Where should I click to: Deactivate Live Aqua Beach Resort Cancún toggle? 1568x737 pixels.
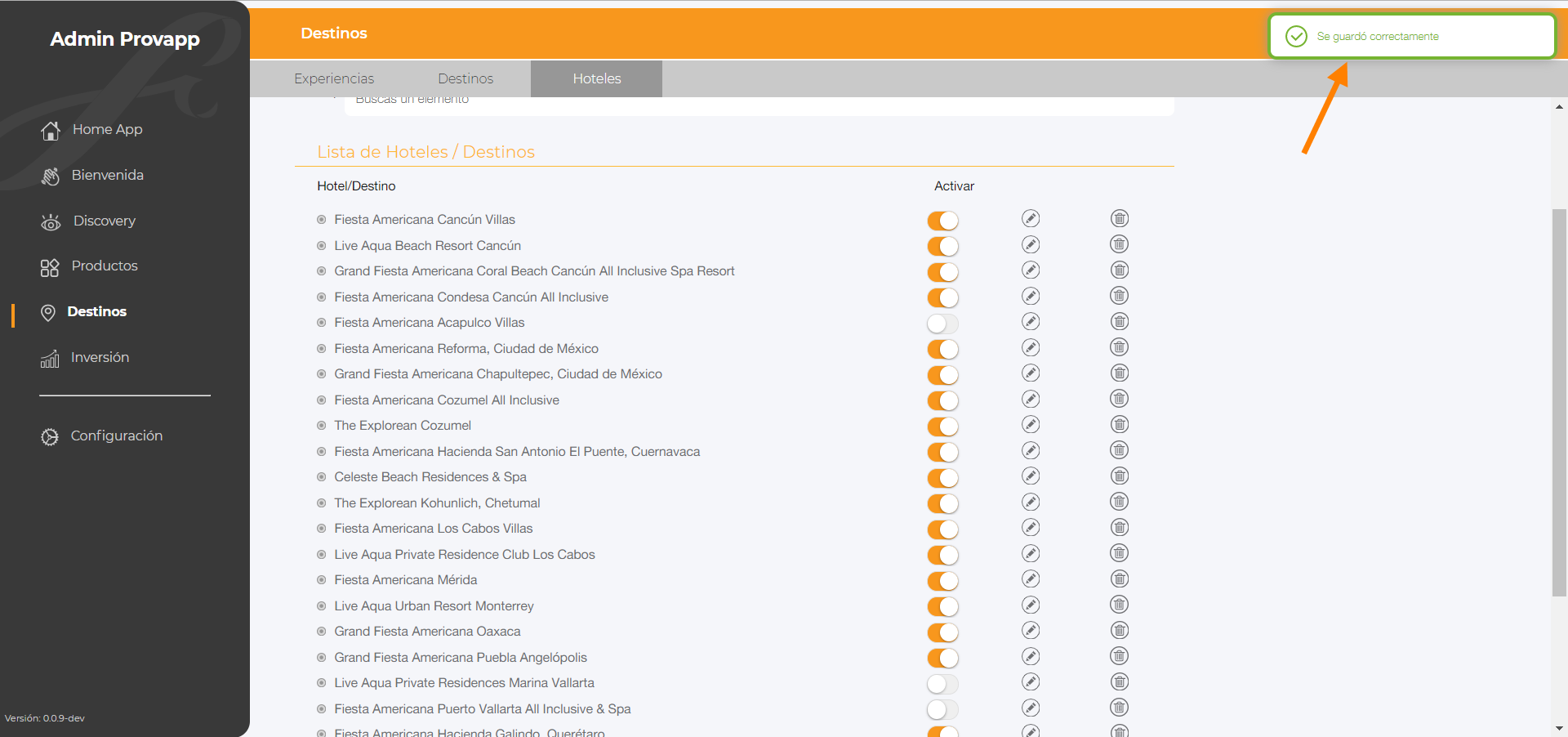tap(942, 246)
